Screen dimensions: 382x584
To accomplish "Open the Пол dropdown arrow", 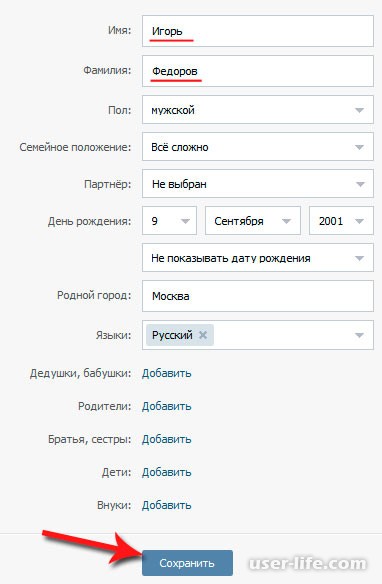I will tap(359, 110).
